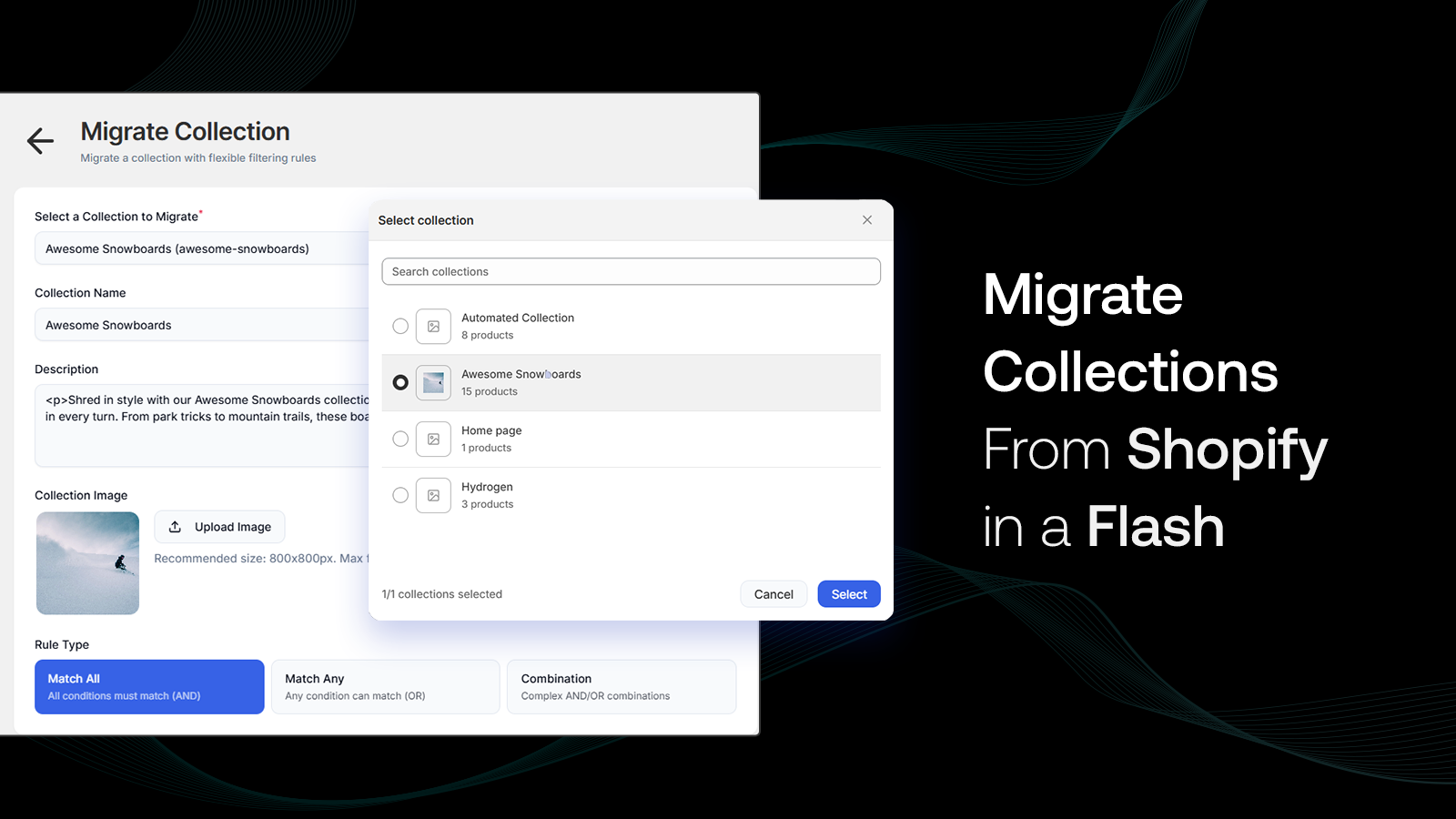Switch rule type to Match Any

click(385, 686)
